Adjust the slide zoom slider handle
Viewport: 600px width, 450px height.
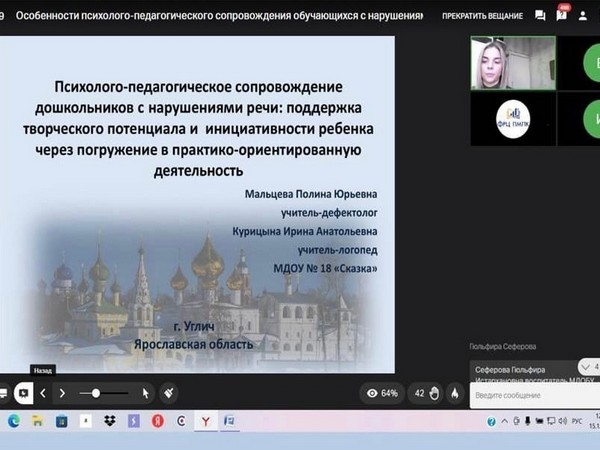coord(96,393)
